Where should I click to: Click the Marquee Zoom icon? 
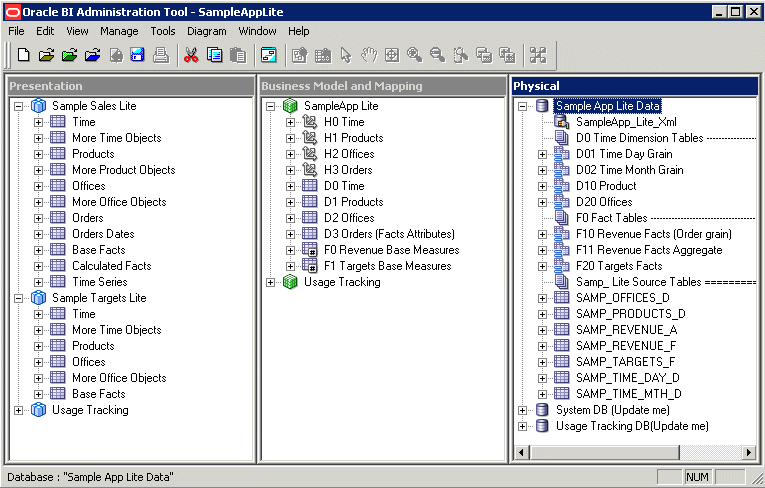click(x=461, y=55)
